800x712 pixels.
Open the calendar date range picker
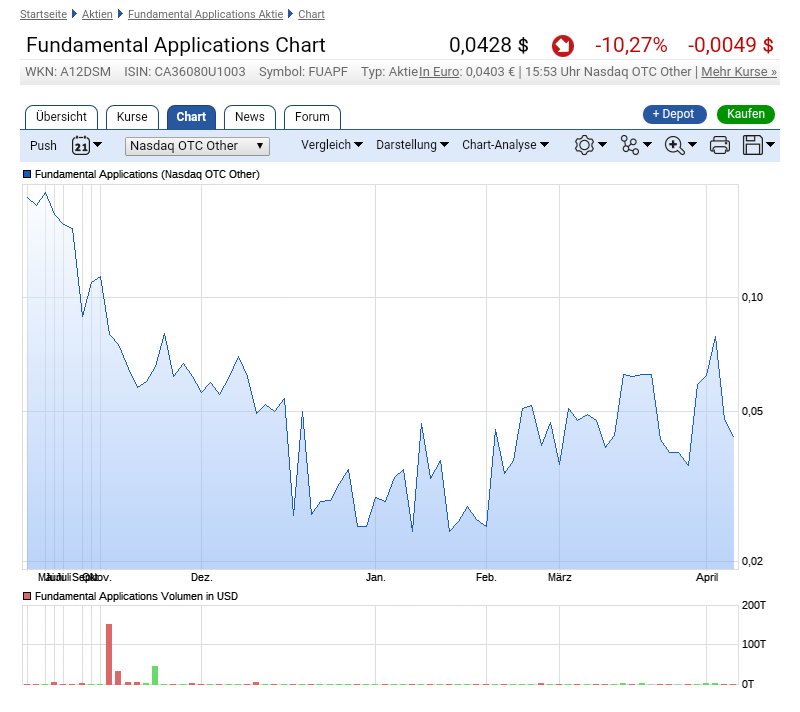[x=81, y=145]
